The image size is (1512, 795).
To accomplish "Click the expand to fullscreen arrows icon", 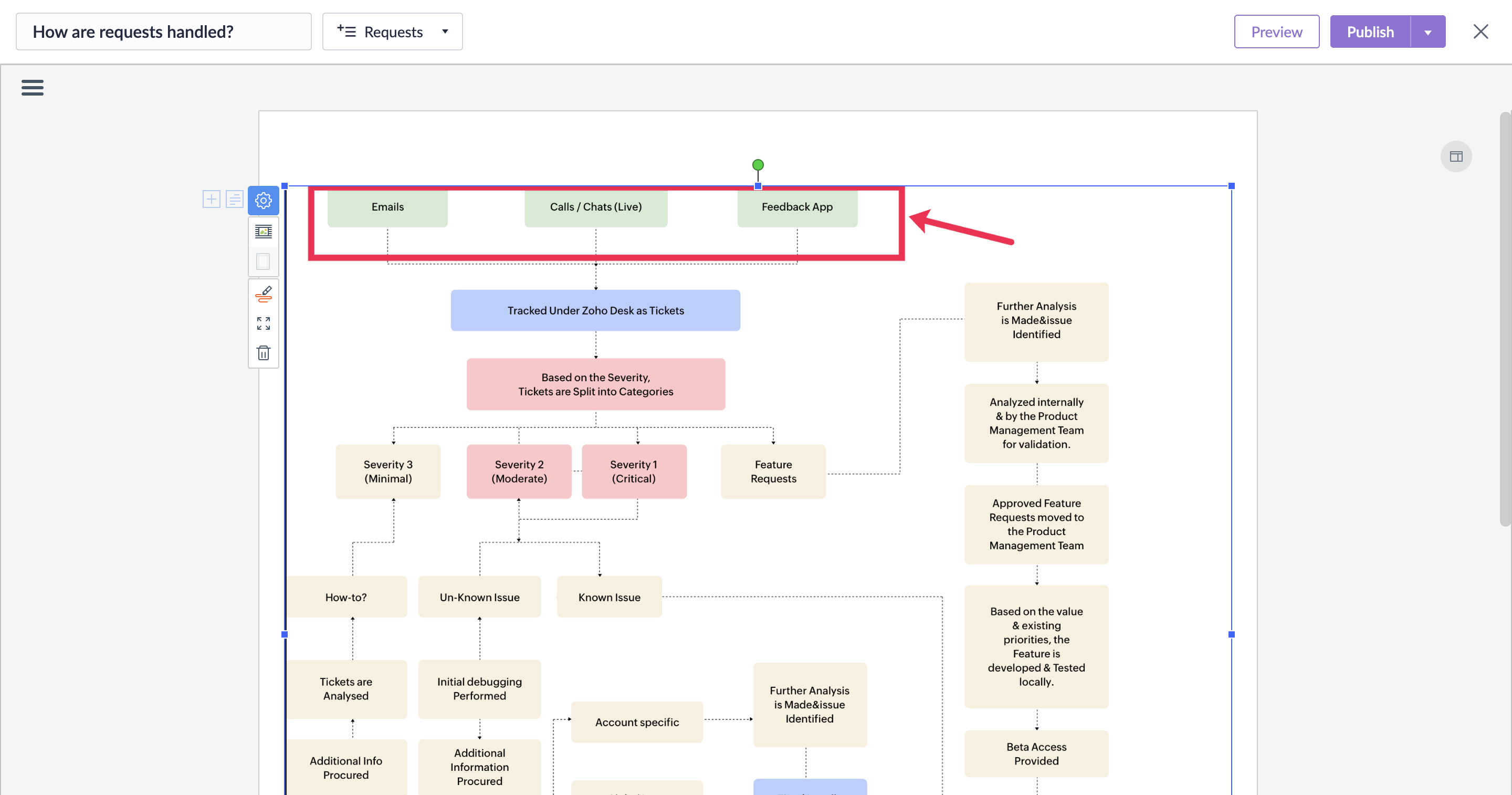I will 263,323.
